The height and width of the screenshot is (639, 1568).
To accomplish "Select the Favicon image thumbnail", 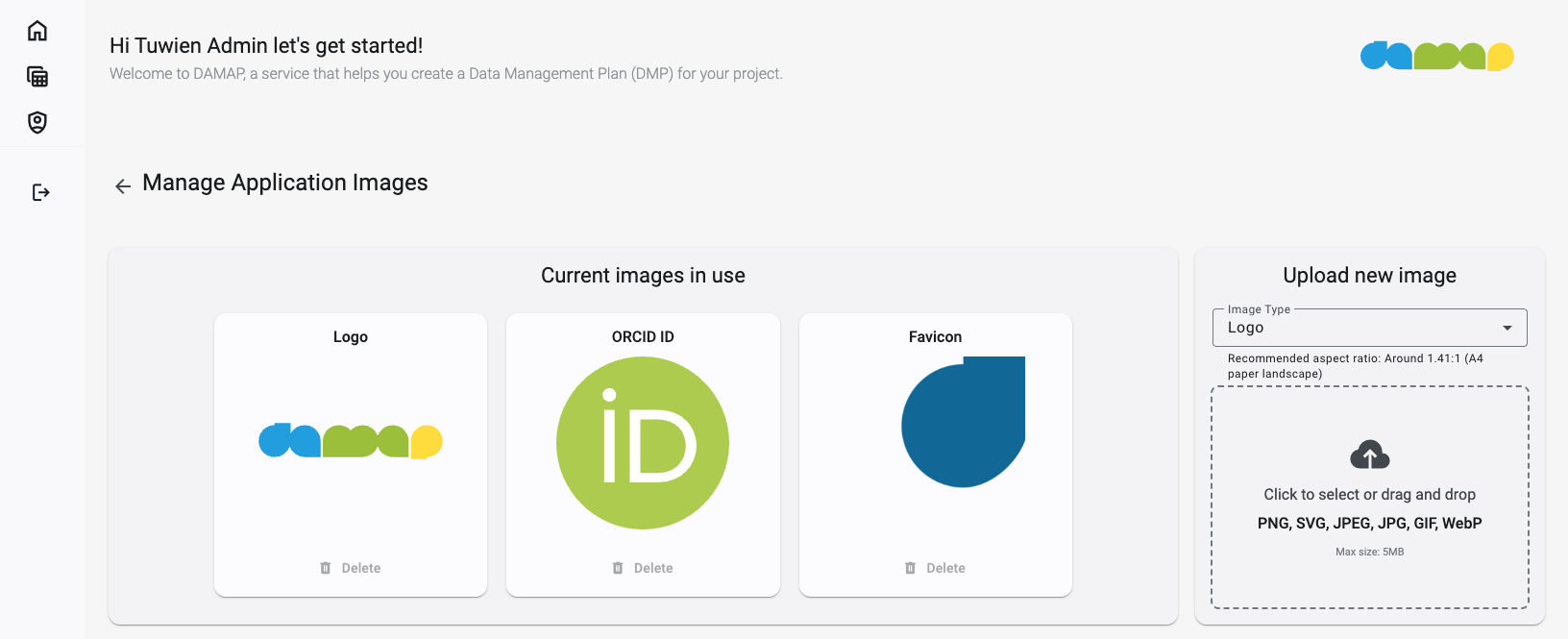I will tap(964, 422).
